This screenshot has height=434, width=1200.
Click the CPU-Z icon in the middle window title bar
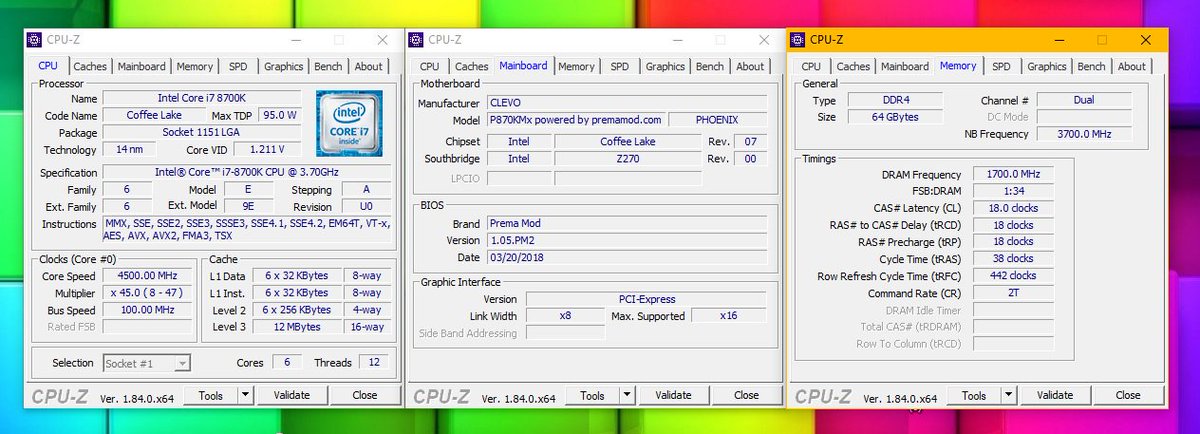click(x=417, y=40)
